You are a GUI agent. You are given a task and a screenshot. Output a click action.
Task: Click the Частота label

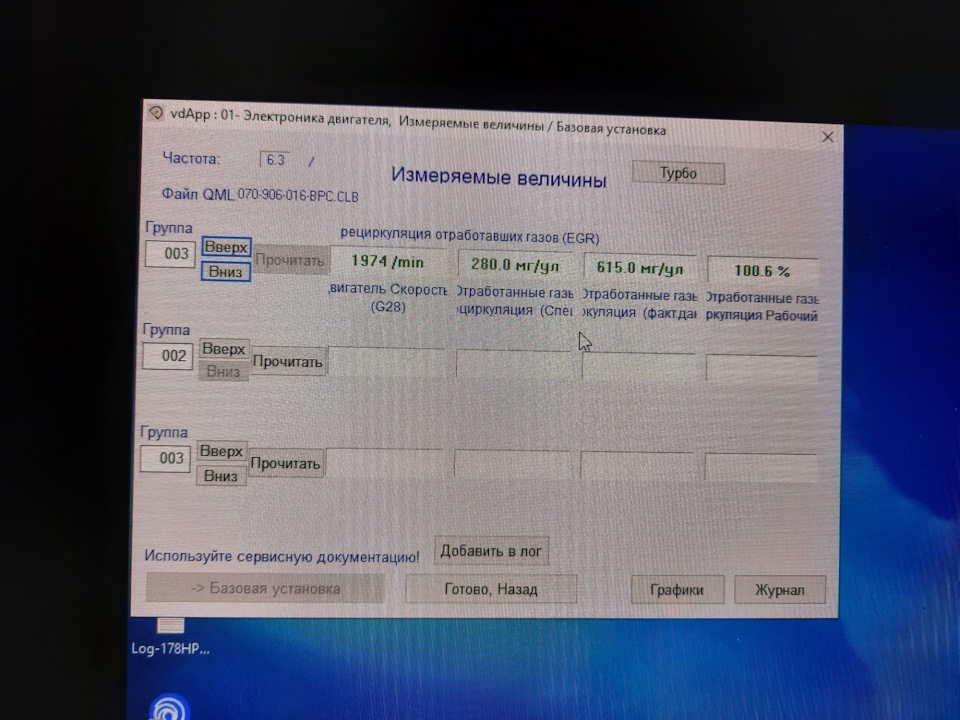(x=191, y=159)
